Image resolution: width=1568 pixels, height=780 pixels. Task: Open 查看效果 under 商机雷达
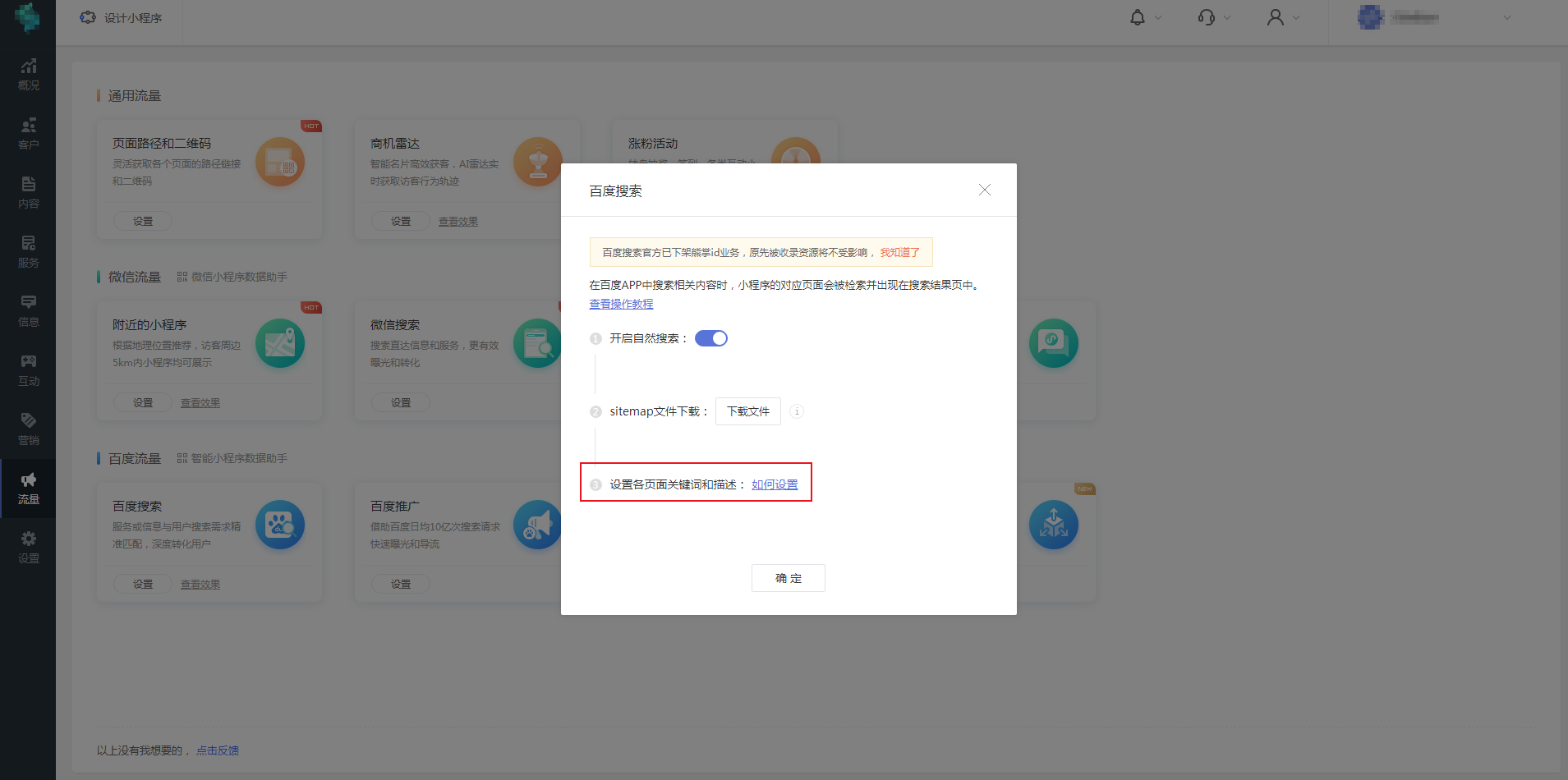click(458, 222)
